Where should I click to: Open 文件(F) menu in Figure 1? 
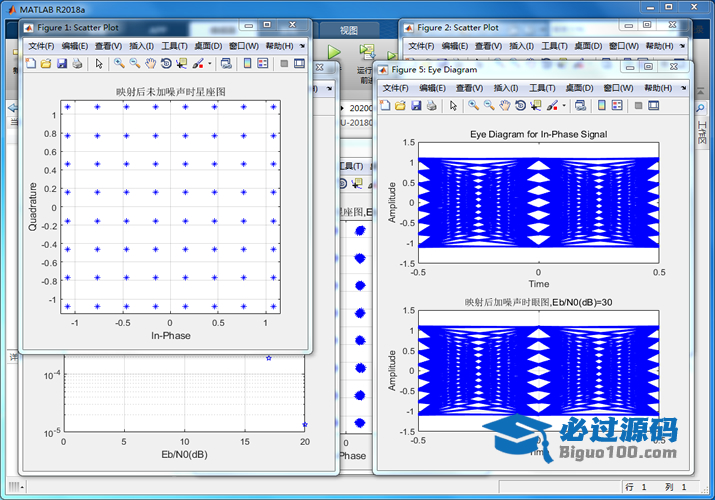point(41,45)
